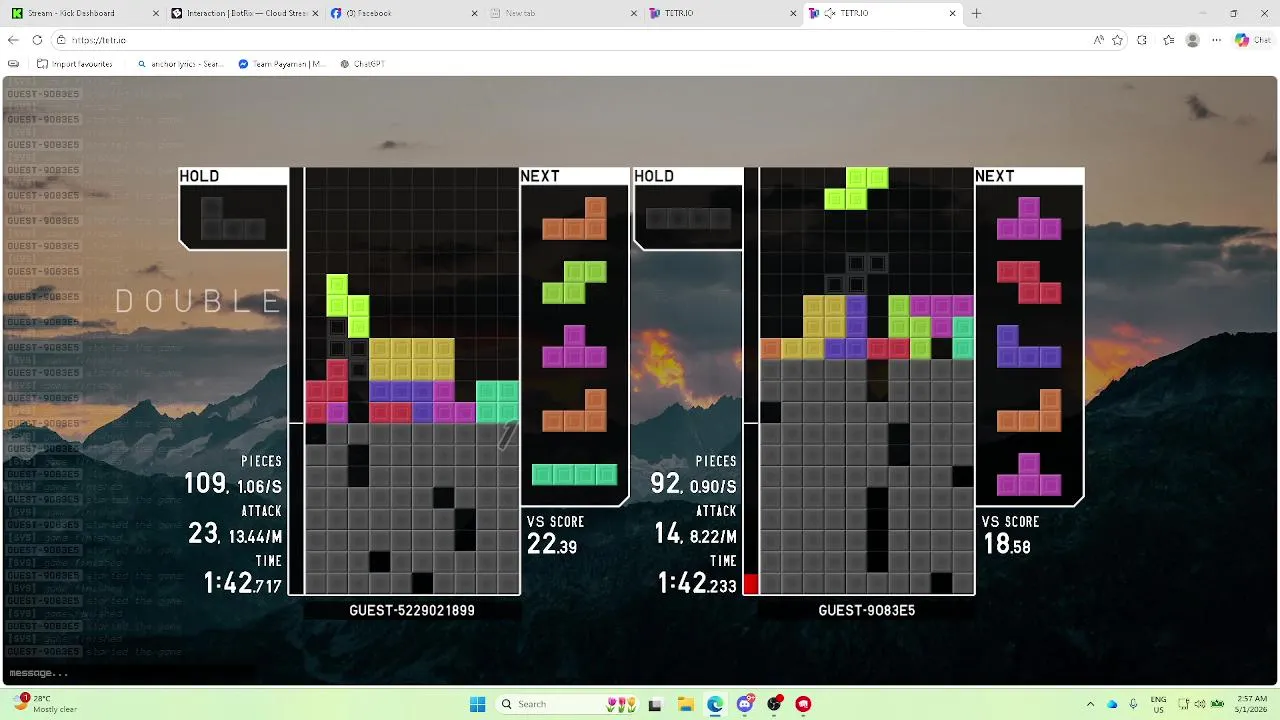Click the Read aloud icon in address bar
Image resolution: width=1280 pixels, height=720 pixels.
click(1098, 40)
